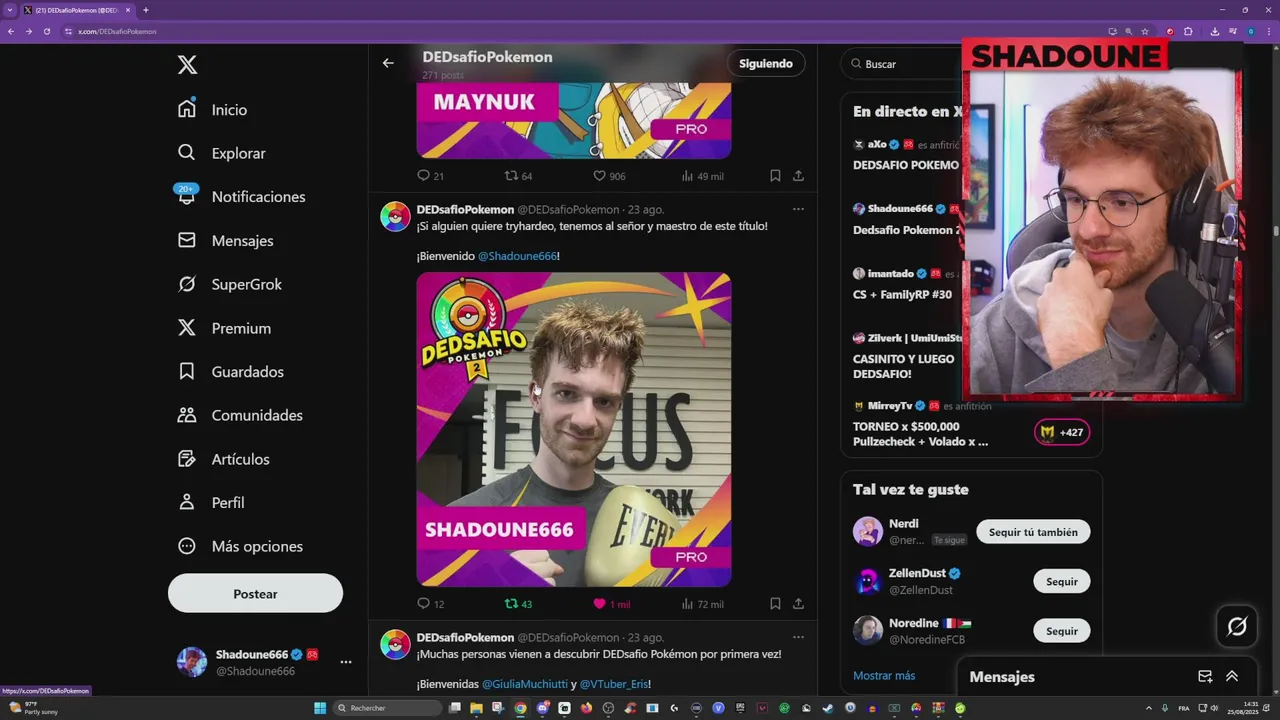Image resolution: width=1280 pixels, height=720 pixels.
Task: View analytics of post with 49 mil
Action: click(702, 176)
